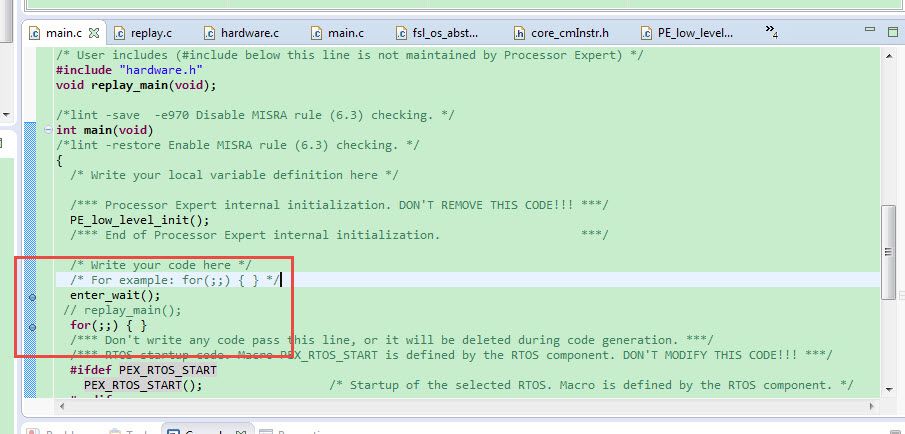Click the "End of Processor Expert internal initialization" comment
Image resolution: width=905 pixels, height=434 pixels.
point(339,235)
